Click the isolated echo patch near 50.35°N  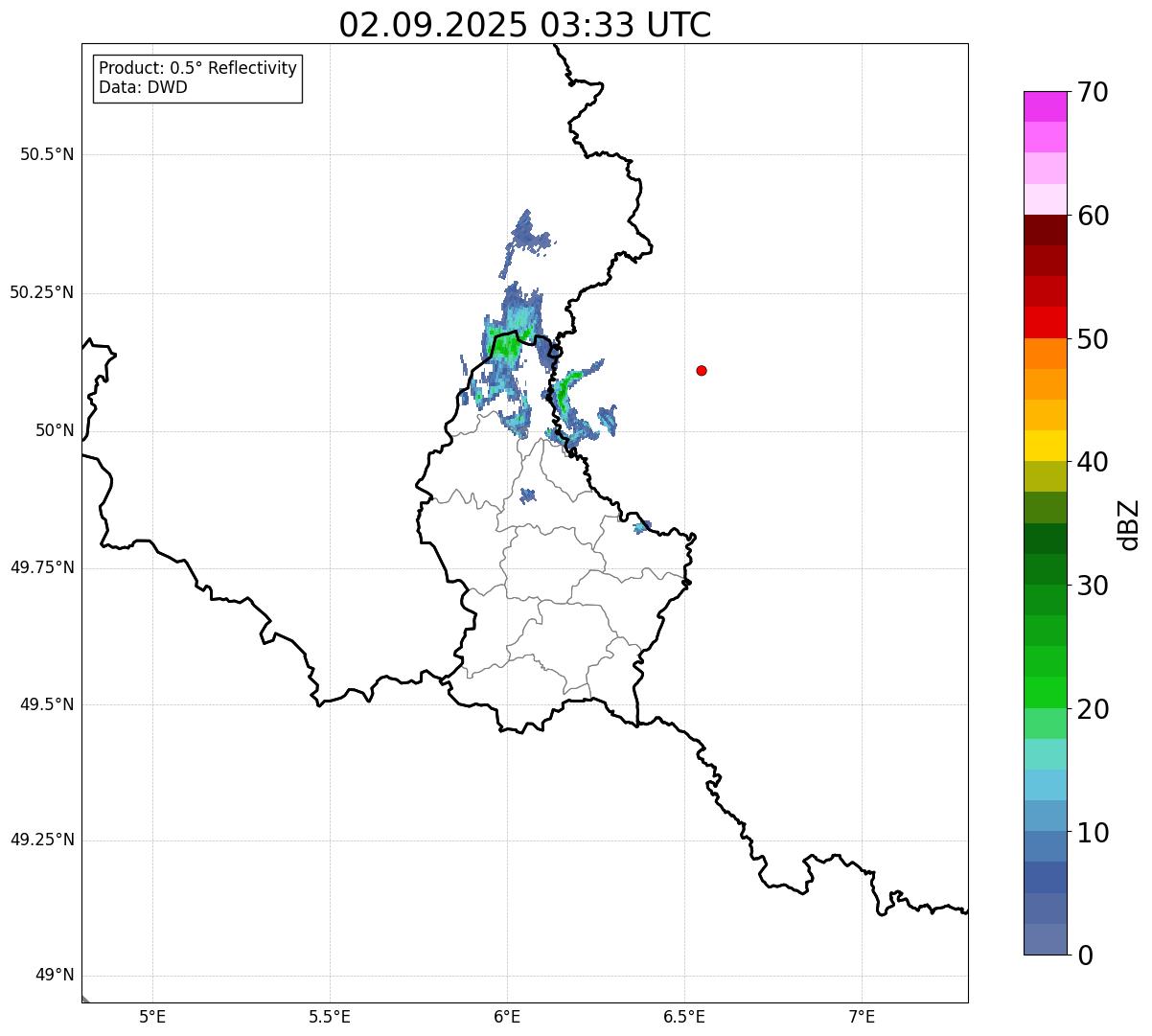(x=526, y=233)
